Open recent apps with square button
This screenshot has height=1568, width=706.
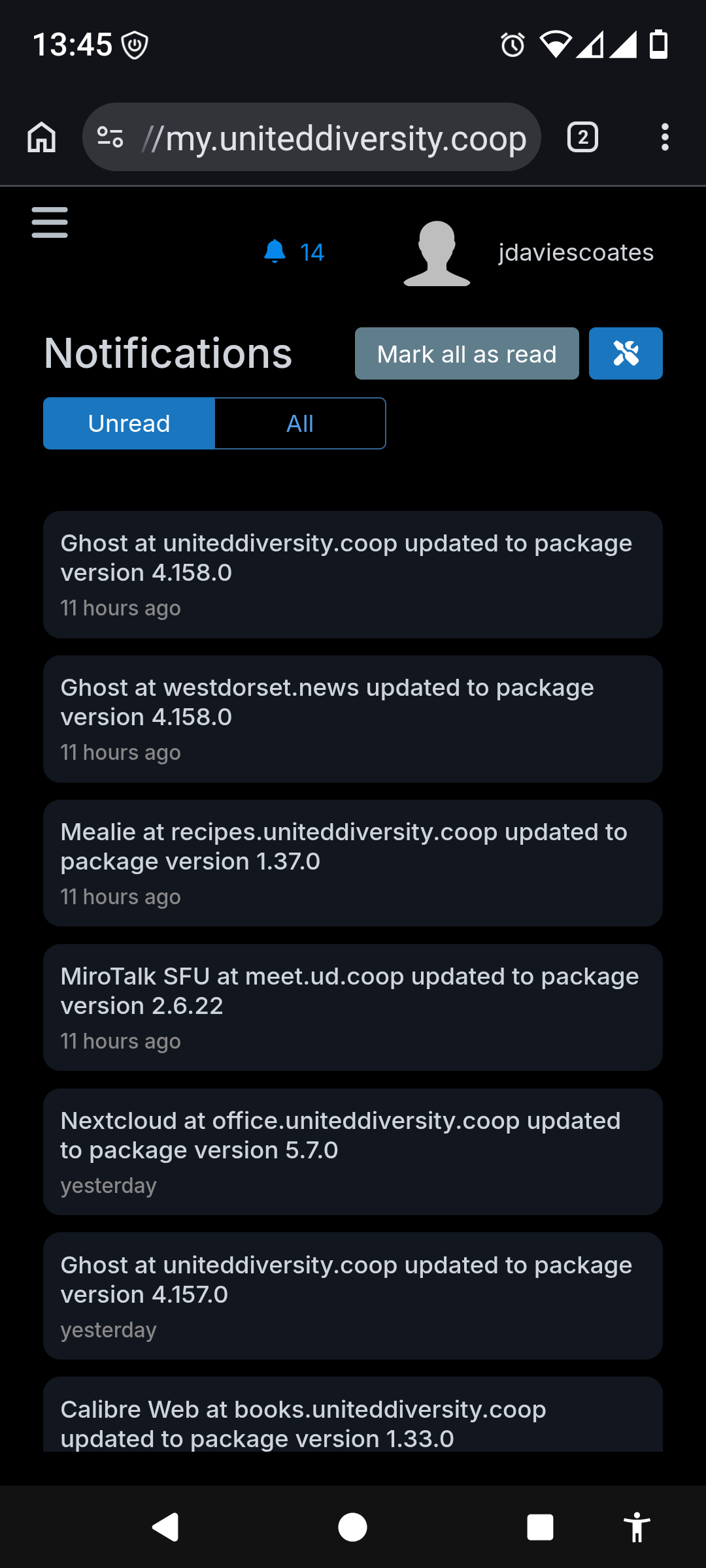[x=540, y=1527]
